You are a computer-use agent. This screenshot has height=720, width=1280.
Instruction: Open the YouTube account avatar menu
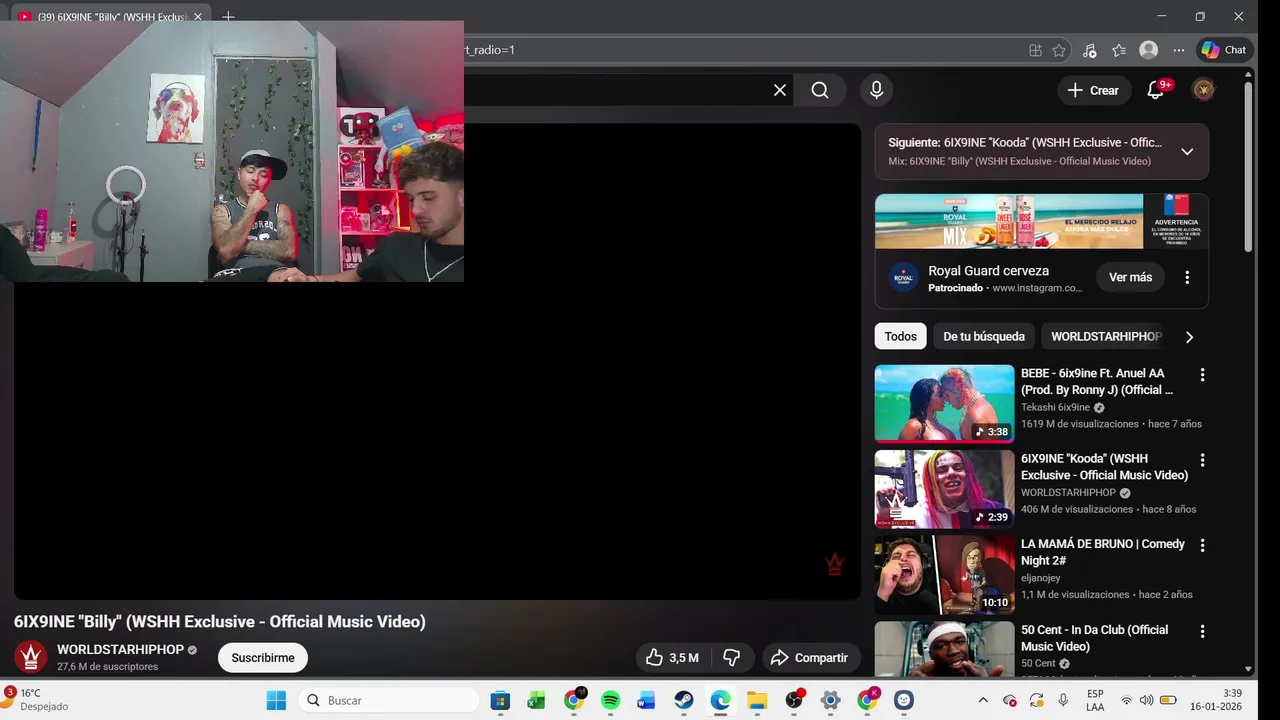[x=1204, y=90]
